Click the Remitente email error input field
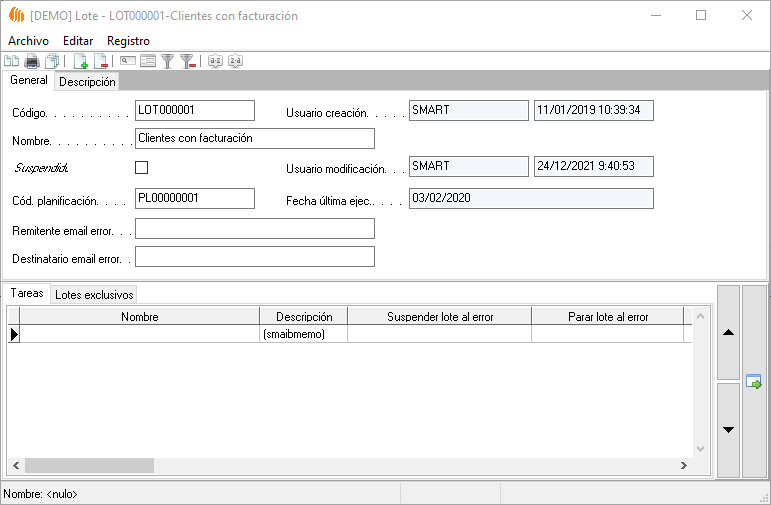 (x=254, y=229)
